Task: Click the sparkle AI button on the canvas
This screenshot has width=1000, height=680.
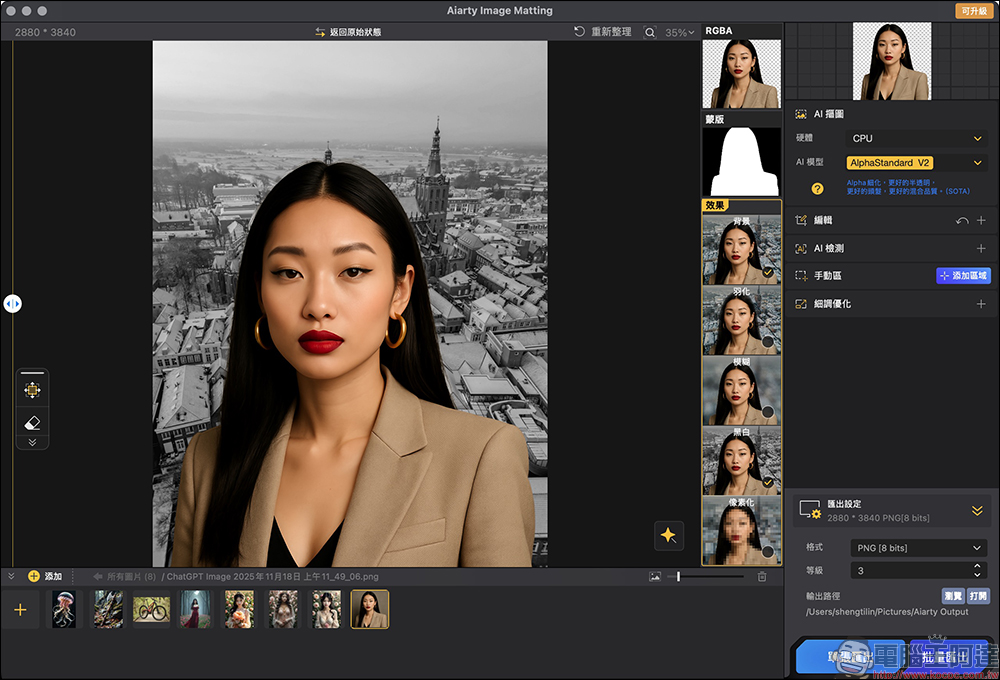Action: coord(669,536)
